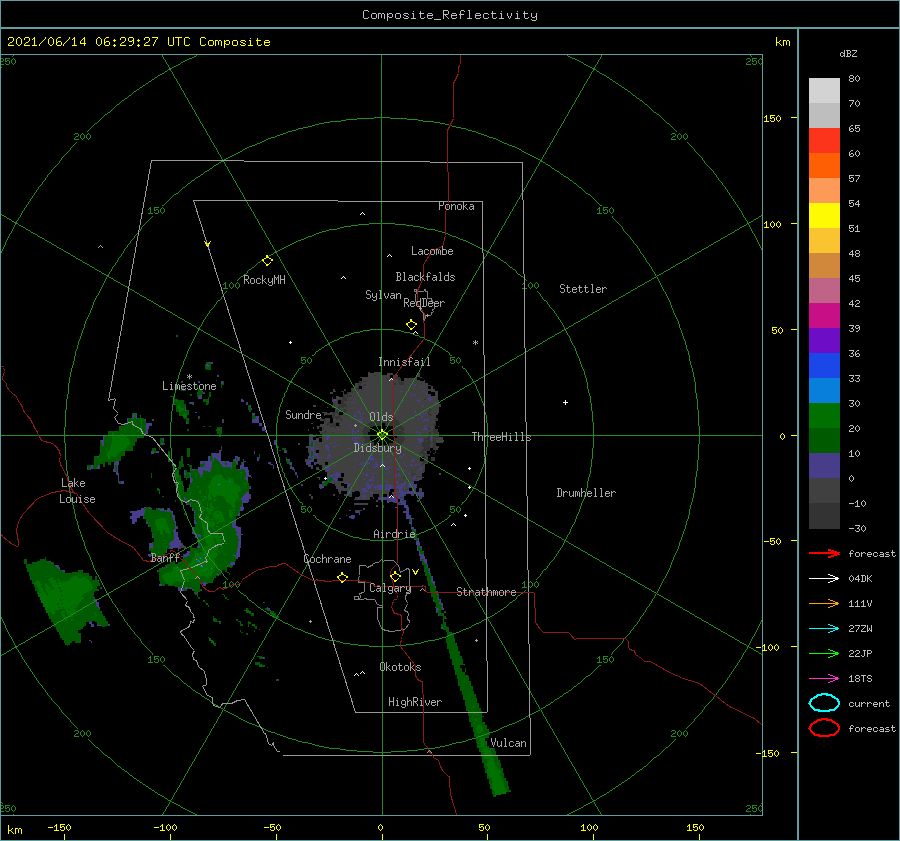Image resolution: width=900 pixels, height=841 pixels.
Task: Click the Vulcan label
Action: click(509, 743)
